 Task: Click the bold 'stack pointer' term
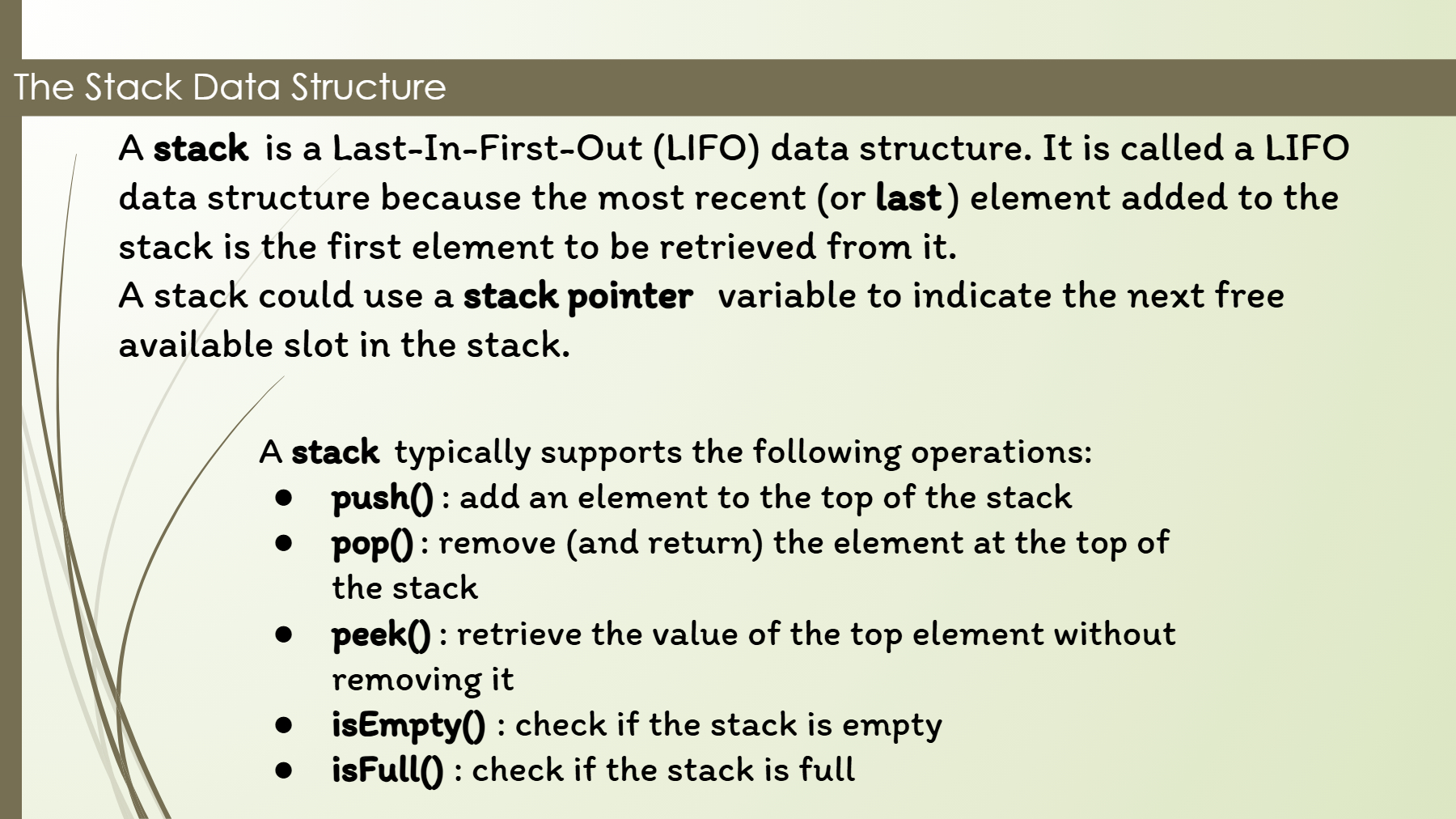click(578, 297)
